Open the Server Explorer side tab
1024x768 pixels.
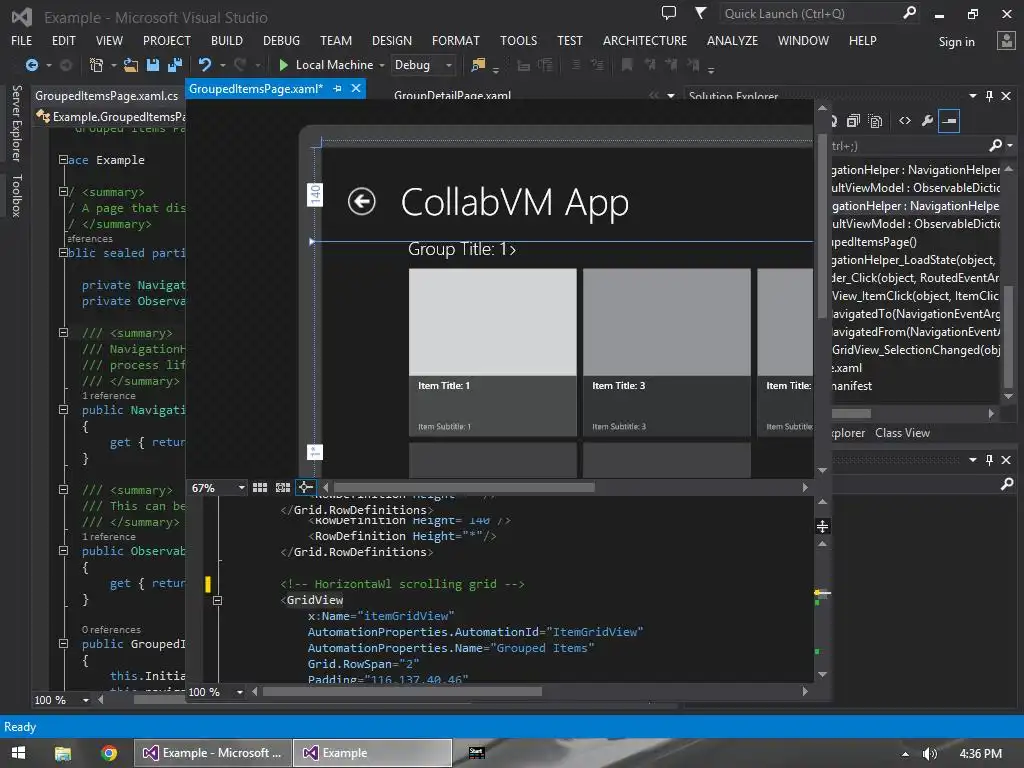point(16,123)
